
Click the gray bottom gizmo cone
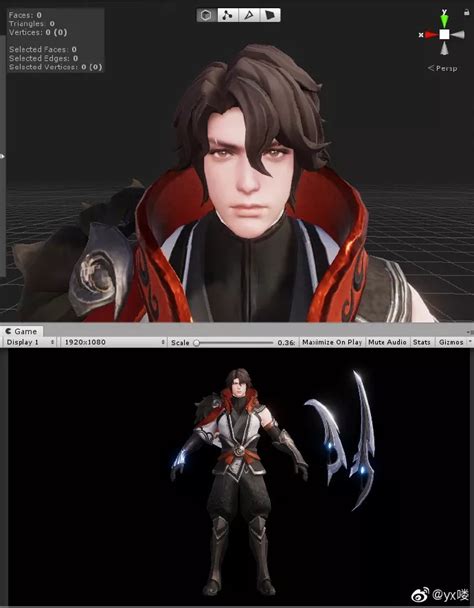445,48
